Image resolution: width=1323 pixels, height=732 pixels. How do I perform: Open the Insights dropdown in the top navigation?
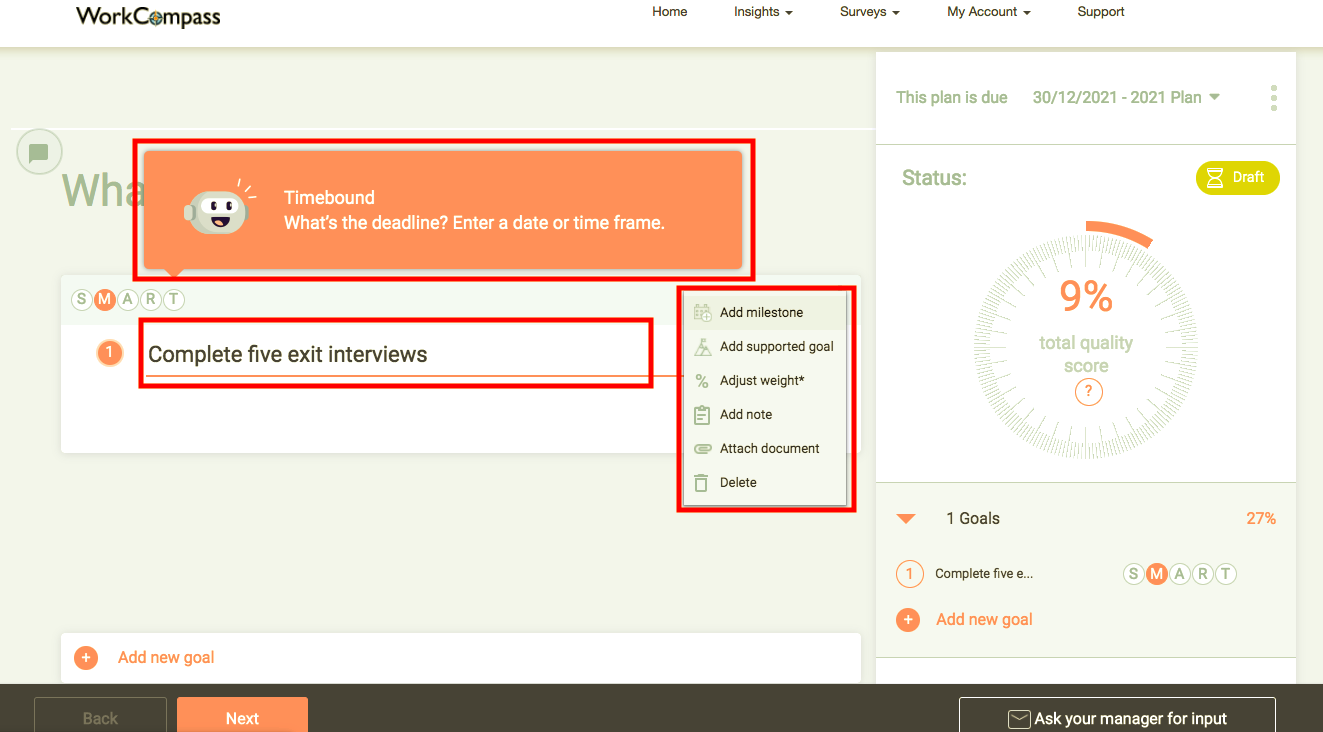762,12
